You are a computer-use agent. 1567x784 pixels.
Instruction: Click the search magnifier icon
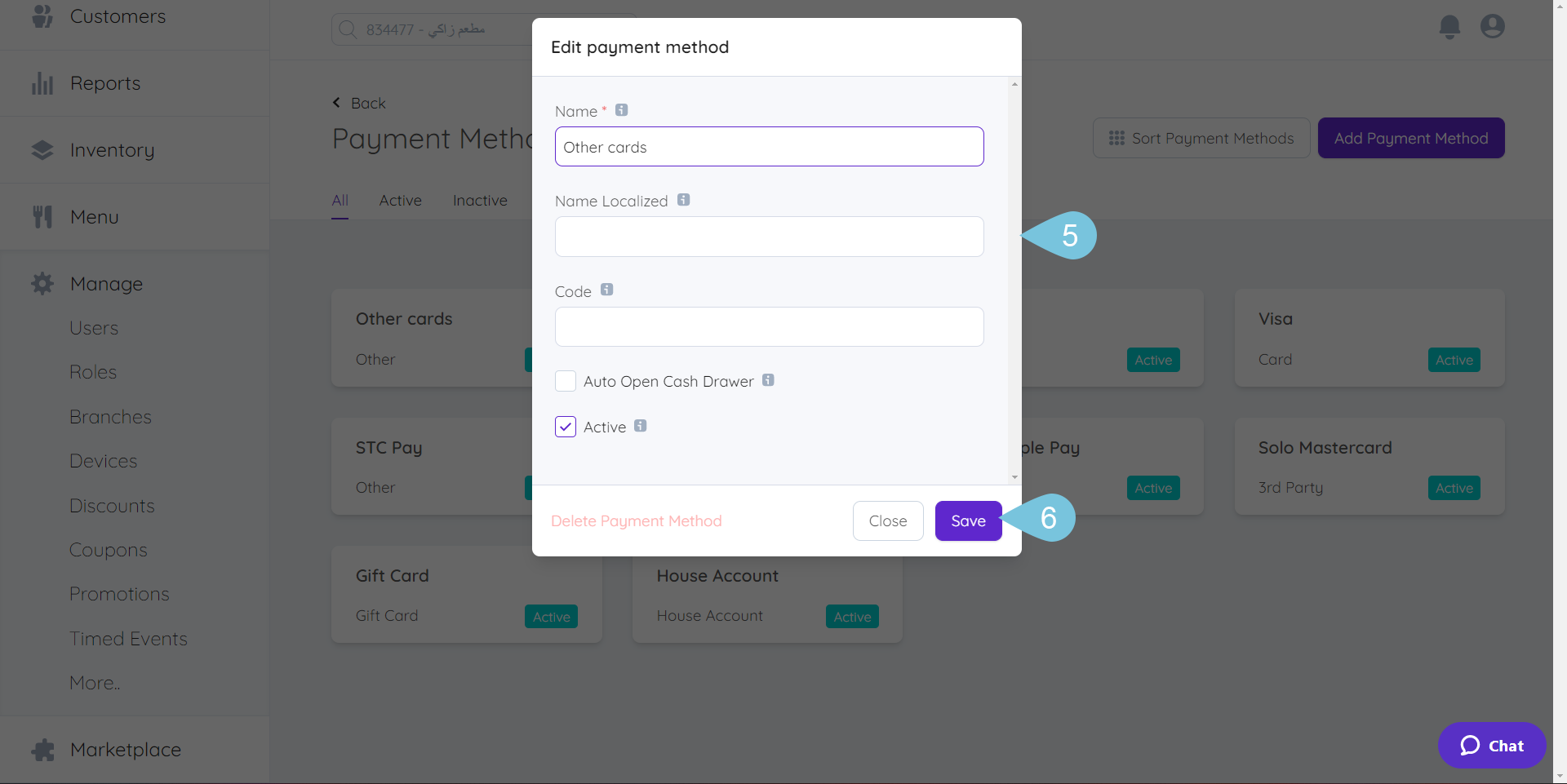tap(347, 29)
